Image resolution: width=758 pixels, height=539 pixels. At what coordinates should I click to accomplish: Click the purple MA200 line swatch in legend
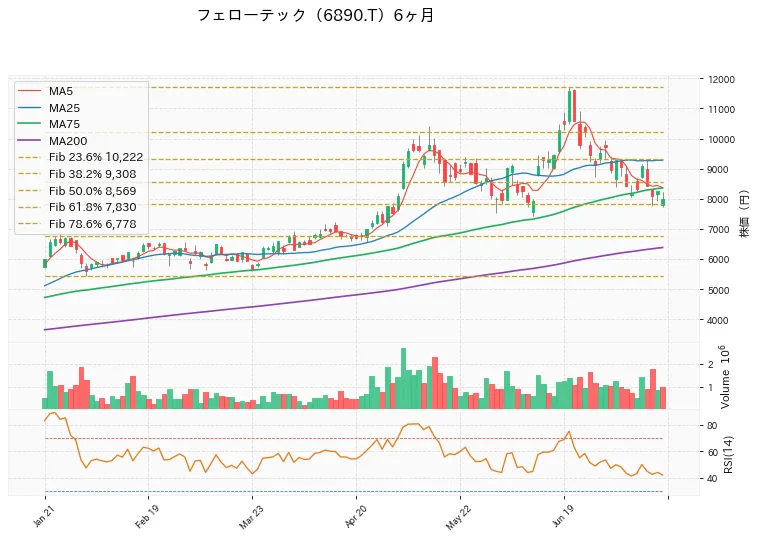tap(29, 141)
